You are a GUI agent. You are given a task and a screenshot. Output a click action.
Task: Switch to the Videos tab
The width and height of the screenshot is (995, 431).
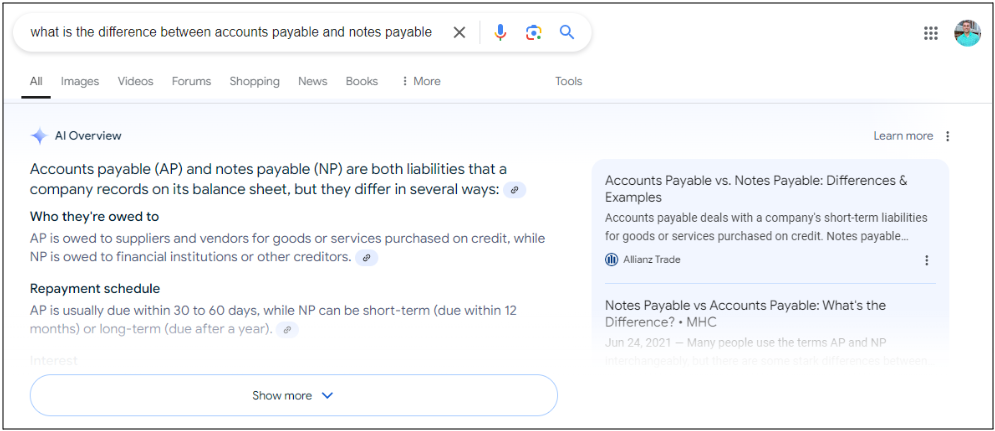click(x=135, y=81)
